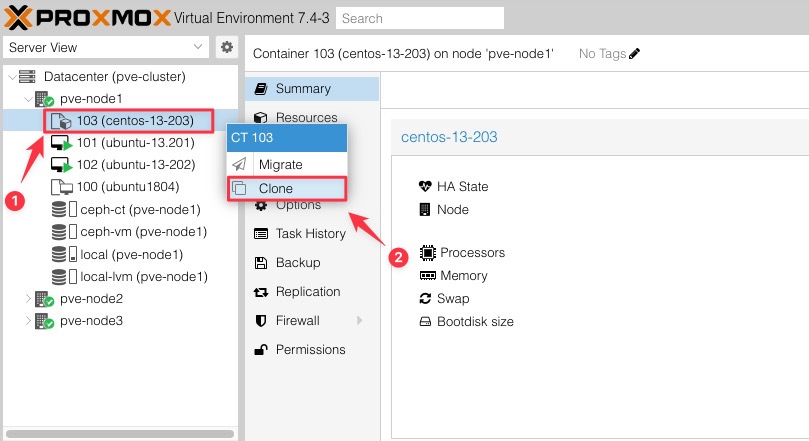Collapse the pve-node1 tree branch

[28, 99]
